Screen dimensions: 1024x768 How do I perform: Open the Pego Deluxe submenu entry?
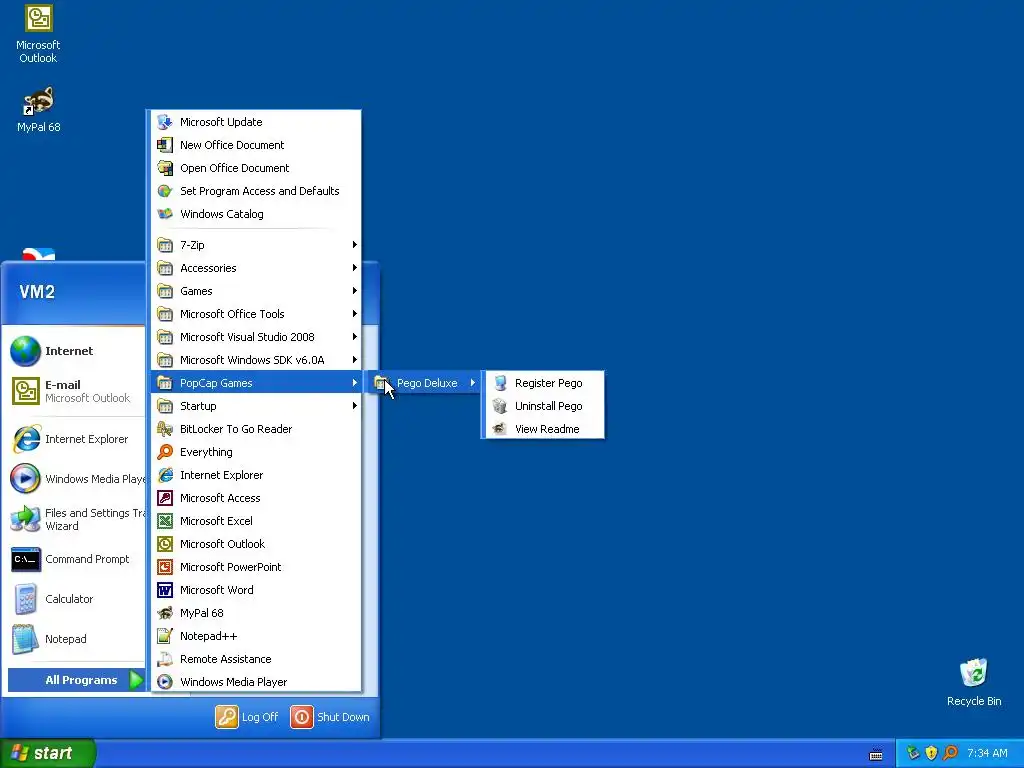(424, 383)
